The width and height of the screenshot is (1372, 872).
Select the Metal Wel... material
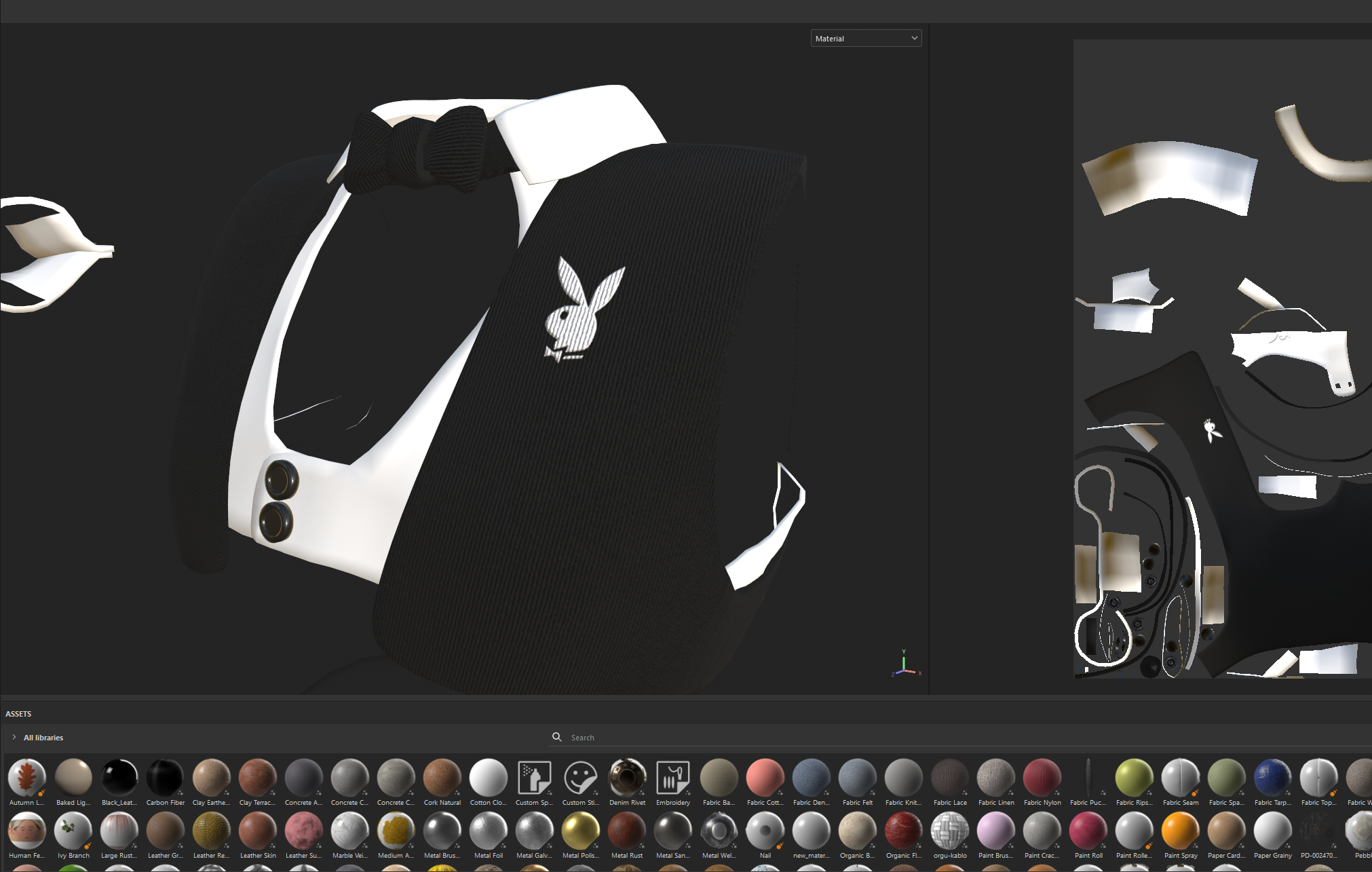(719, 830)
